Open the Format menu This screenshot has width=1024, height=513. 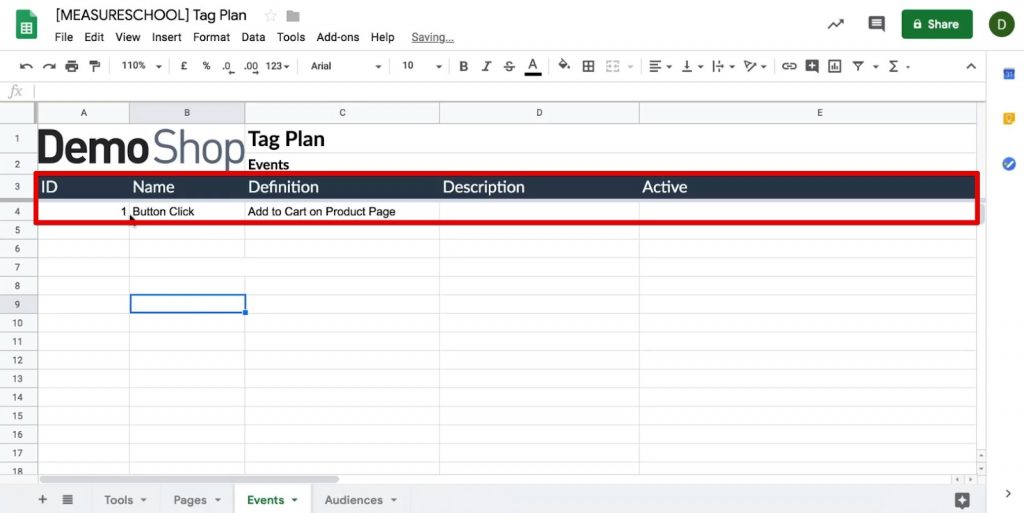tap(212, 37)
